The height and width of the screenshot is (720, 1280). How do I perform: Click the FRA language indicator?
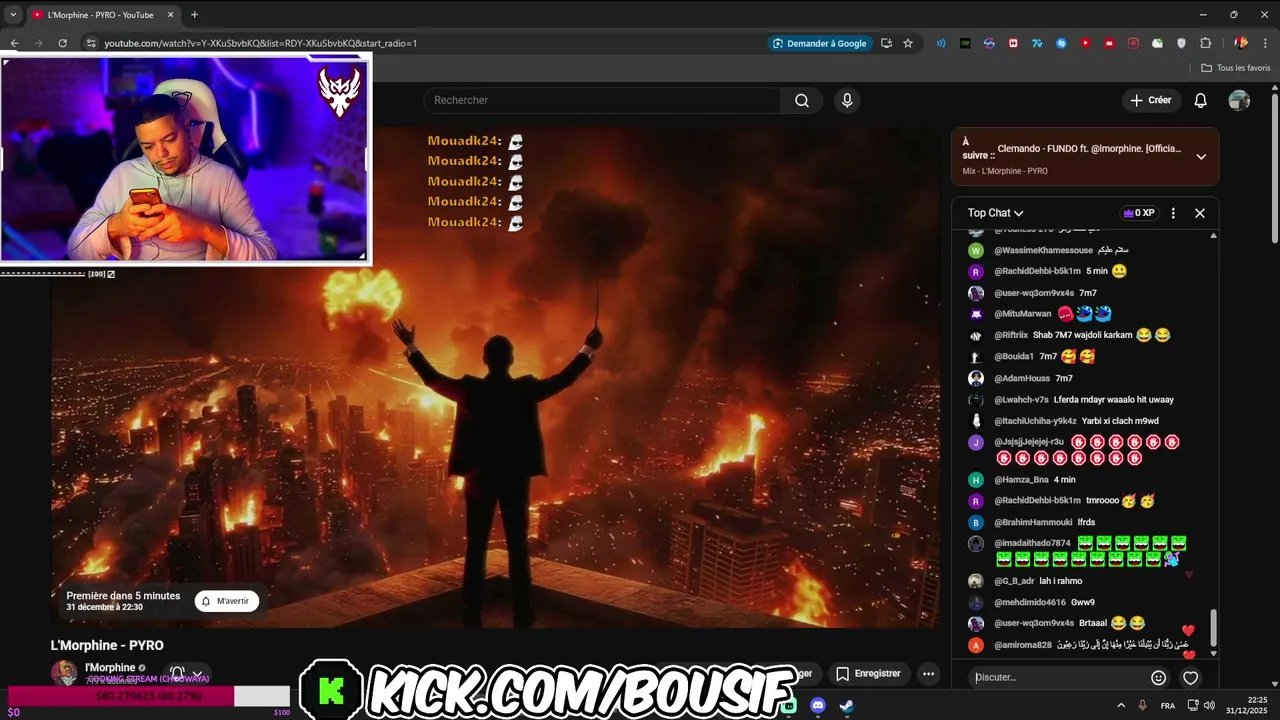click(x=1168, y=706)
